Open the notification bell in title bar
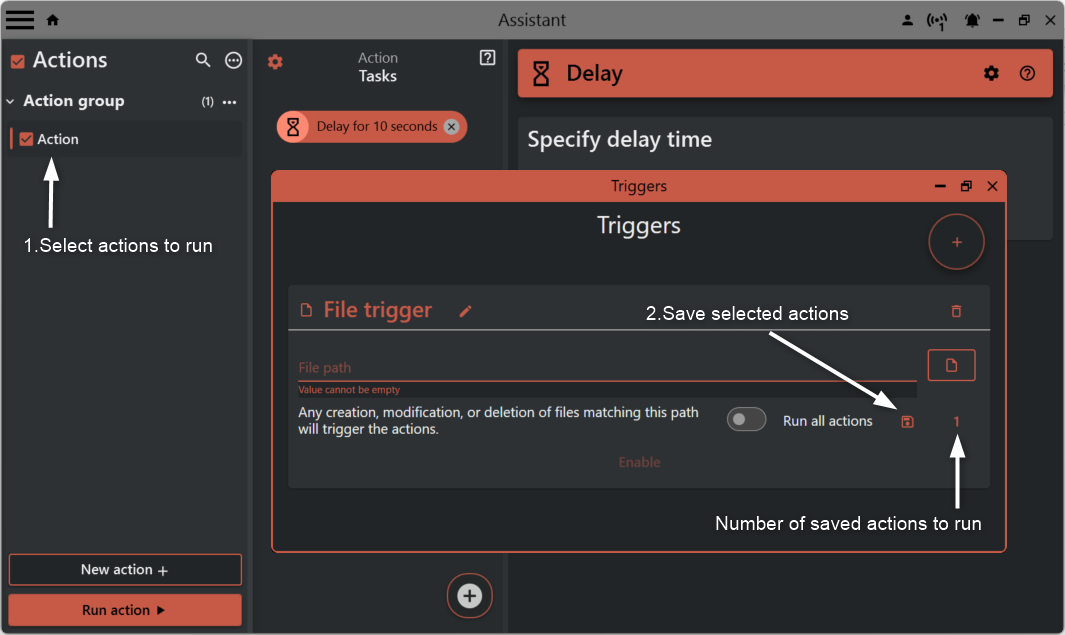Viewport: 1065px width, 635px height. [971, 19]
